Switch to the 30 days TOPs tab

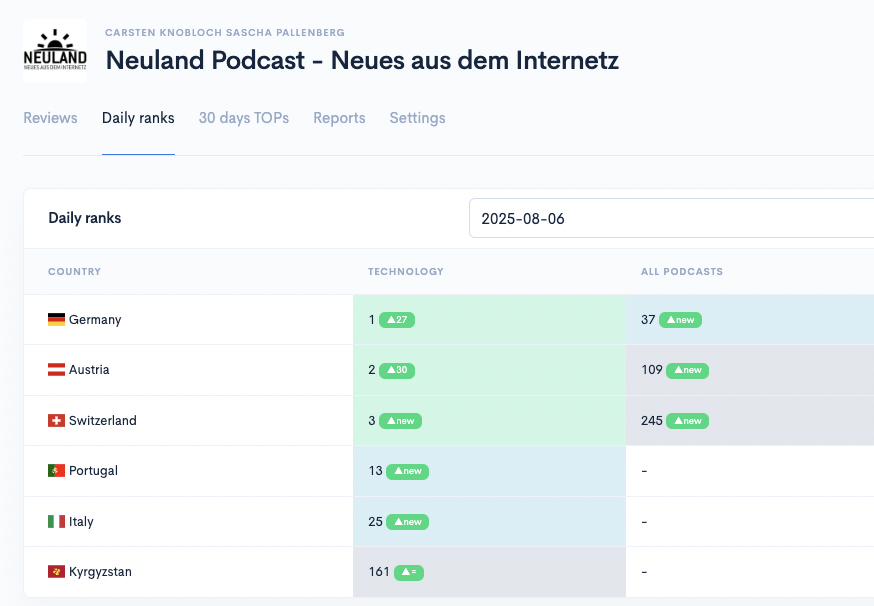pos(244,118)
